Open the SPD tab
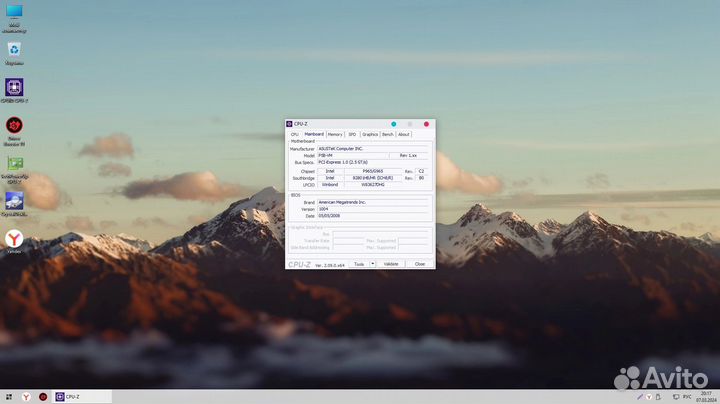720x404 pixels. 352,134
